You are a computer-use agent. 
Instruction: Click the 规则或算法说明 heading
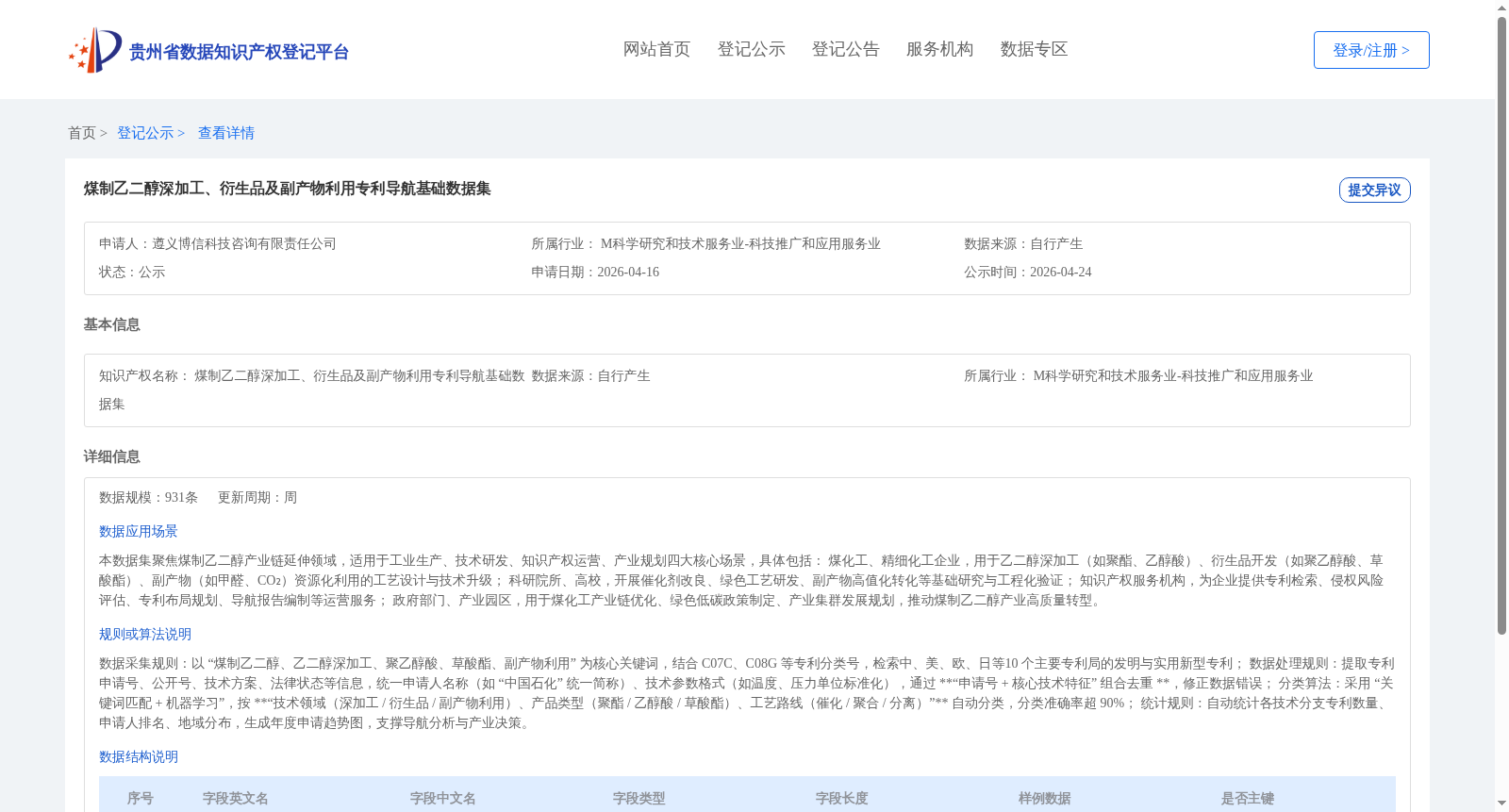(x=145, y=634)
